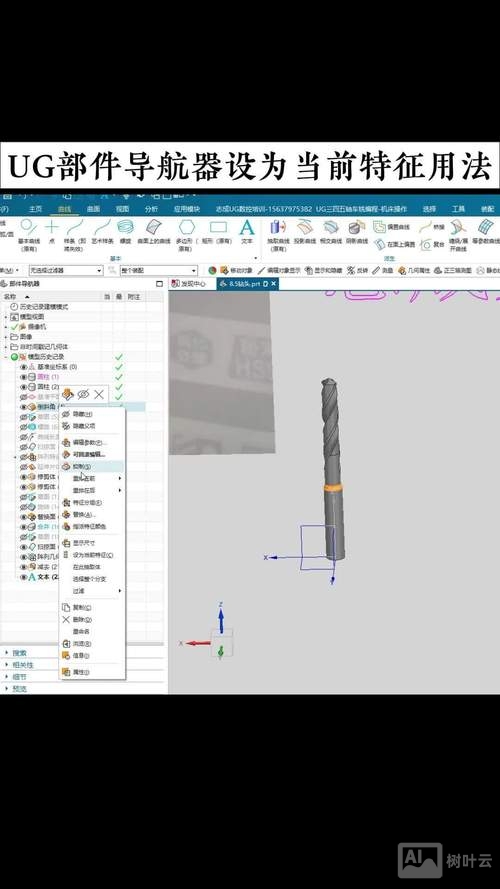
Task: Select the 投影曲线 project curve tool
Action: tap(304, 231)
